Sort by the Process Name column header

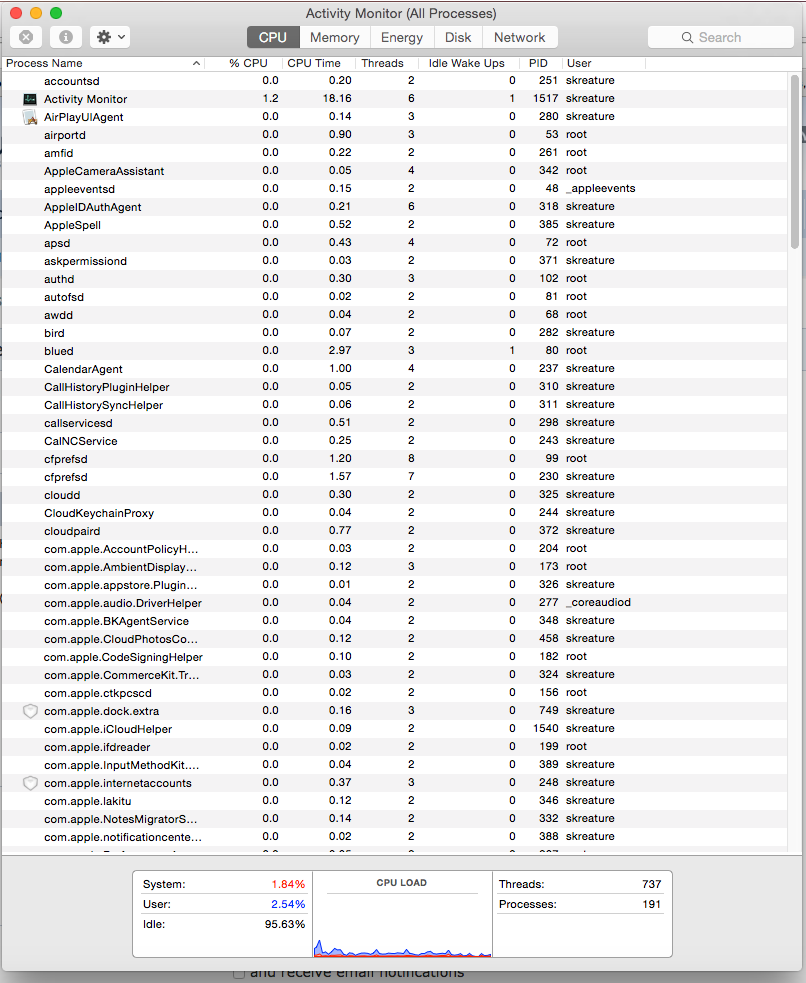pos(103,63)
